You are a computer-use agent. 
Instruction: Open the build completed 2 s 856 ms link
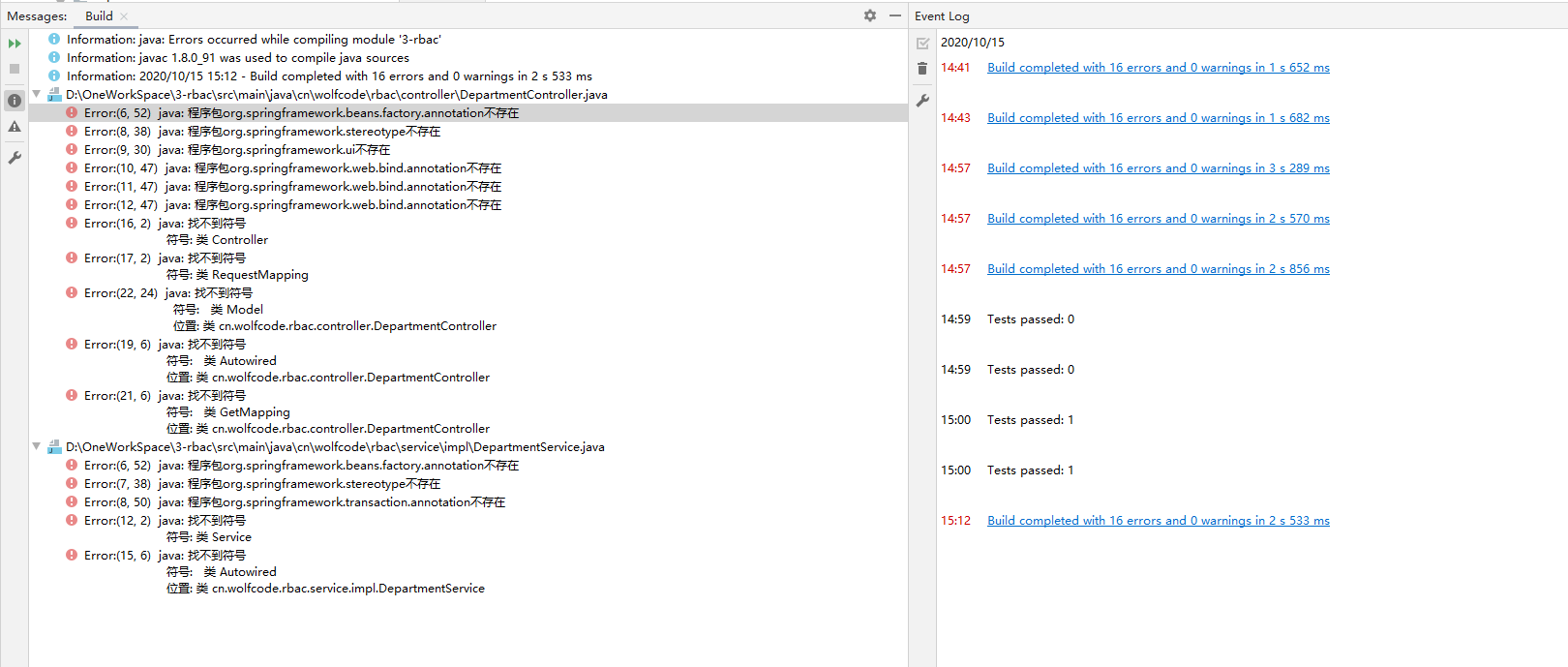click(1159, 269)
